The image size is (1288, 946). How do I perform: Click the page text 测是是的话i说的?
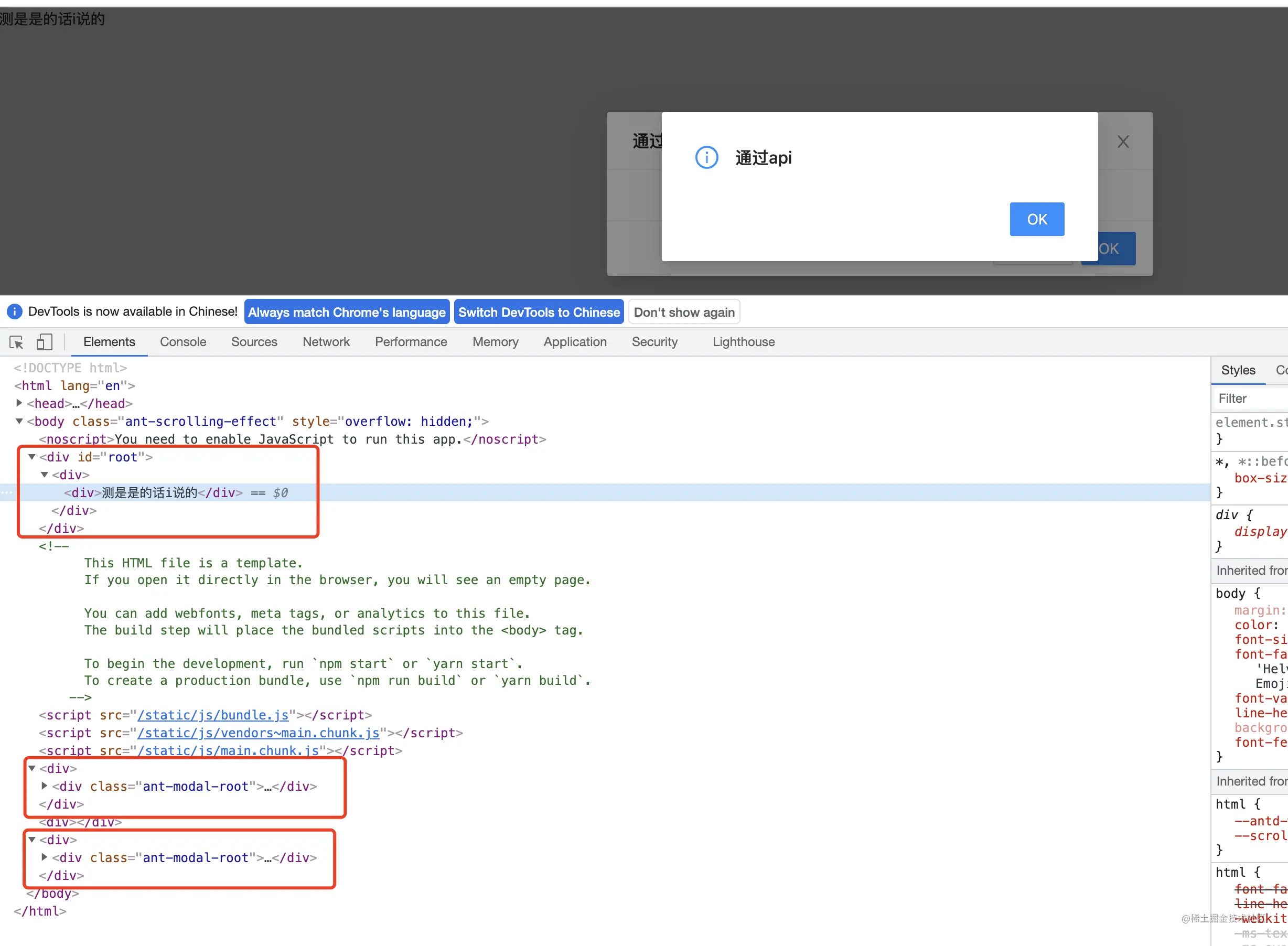(x=52, y=19)
